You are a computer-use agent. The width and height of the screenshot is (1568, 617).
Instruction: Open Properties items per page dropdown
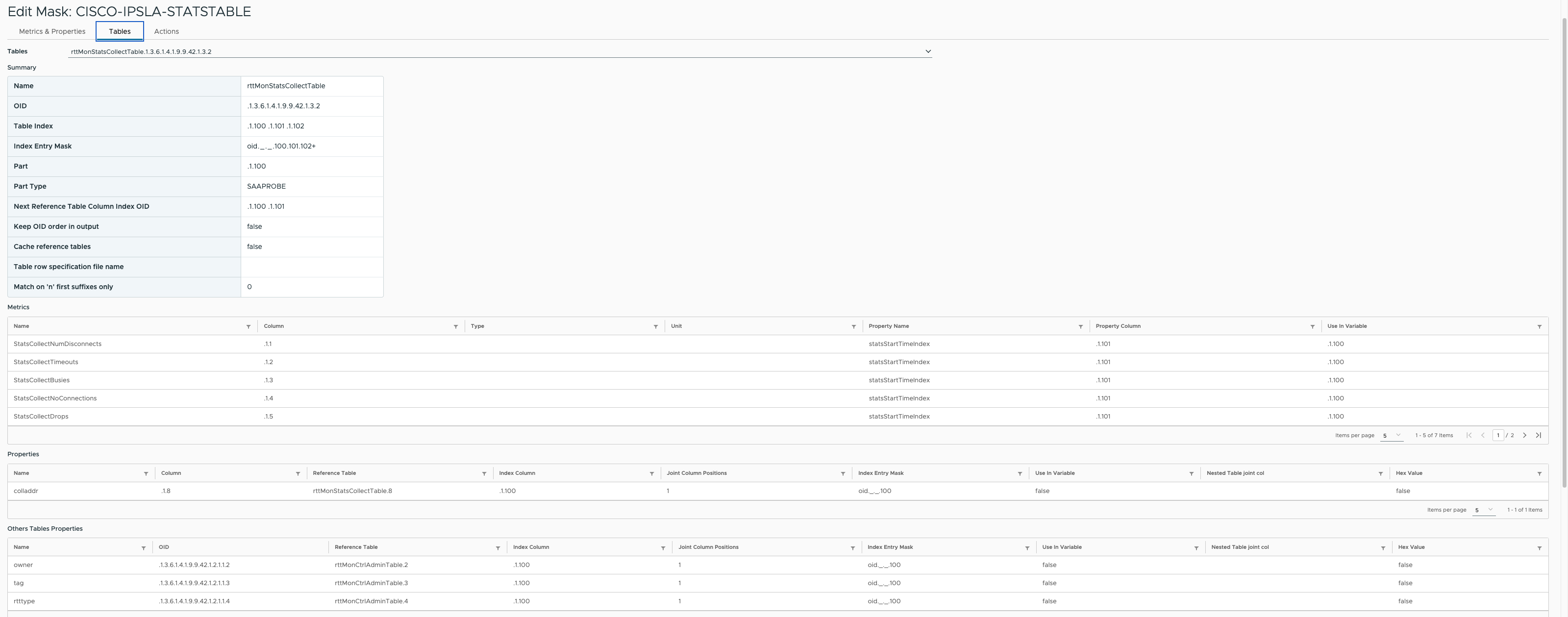[x=1484, y=510]
